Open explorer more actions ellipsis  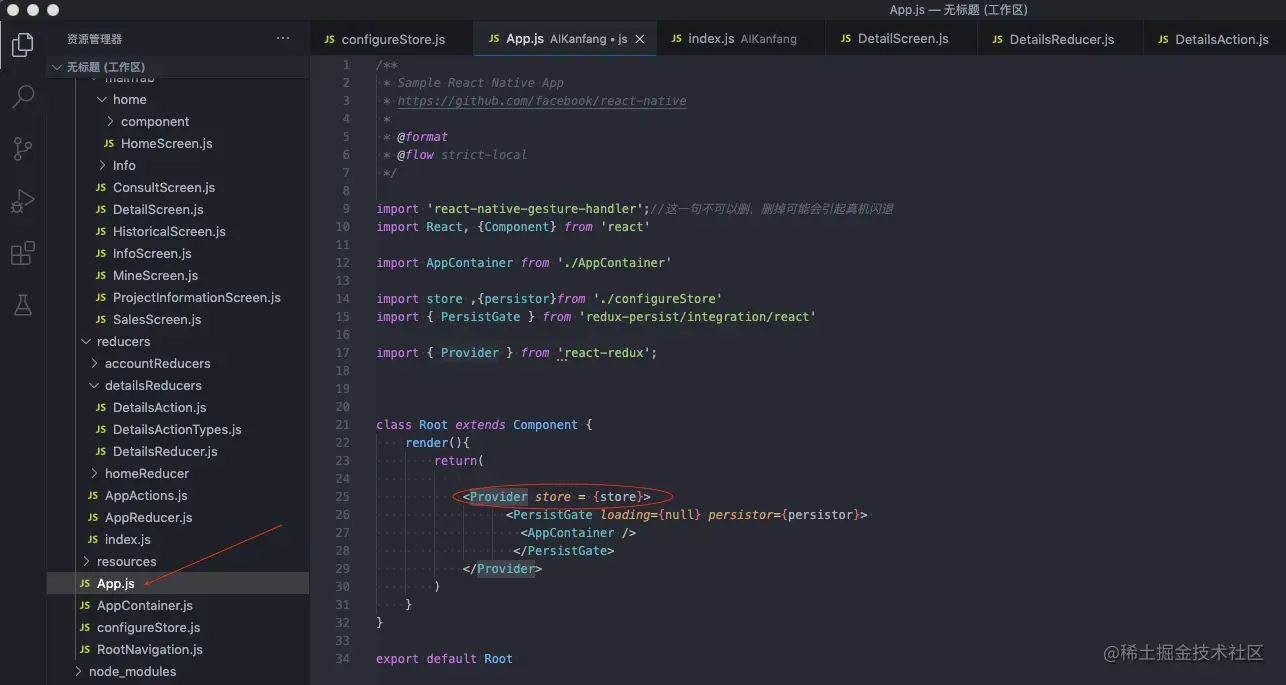[x=283, y=39]
